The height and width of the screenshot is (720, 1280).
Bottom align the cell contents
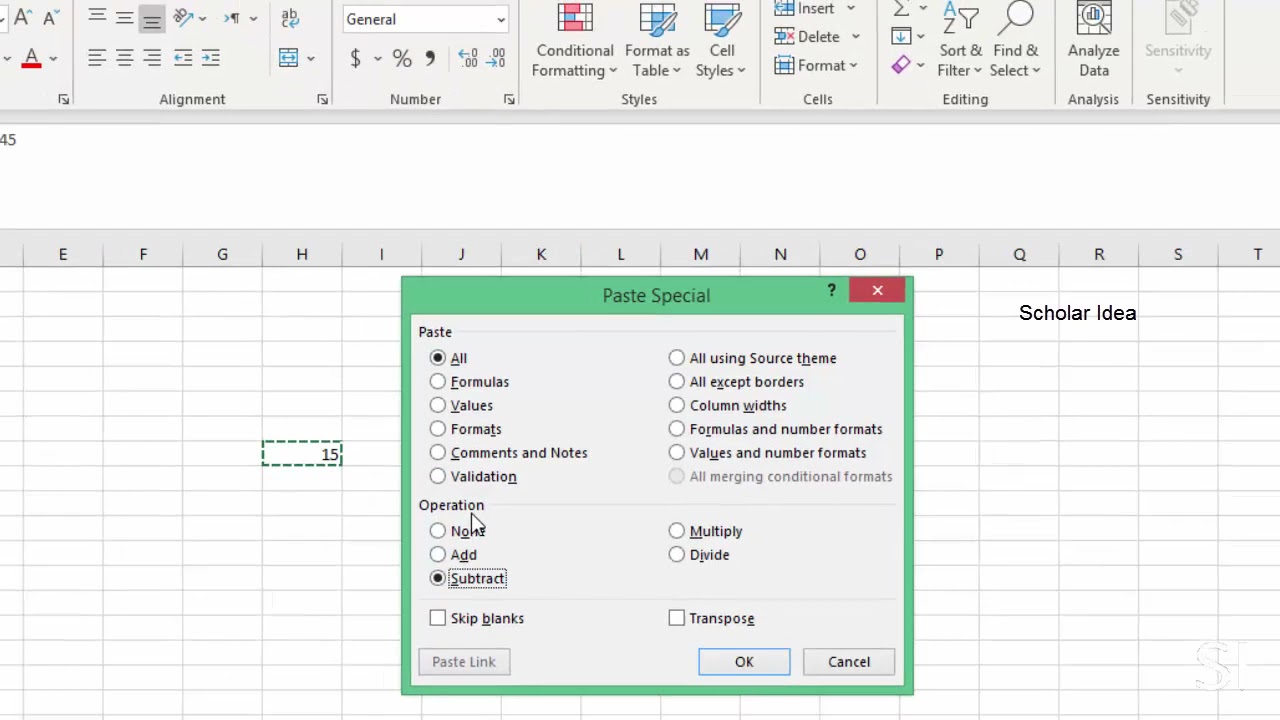click(x=152, y=18)
